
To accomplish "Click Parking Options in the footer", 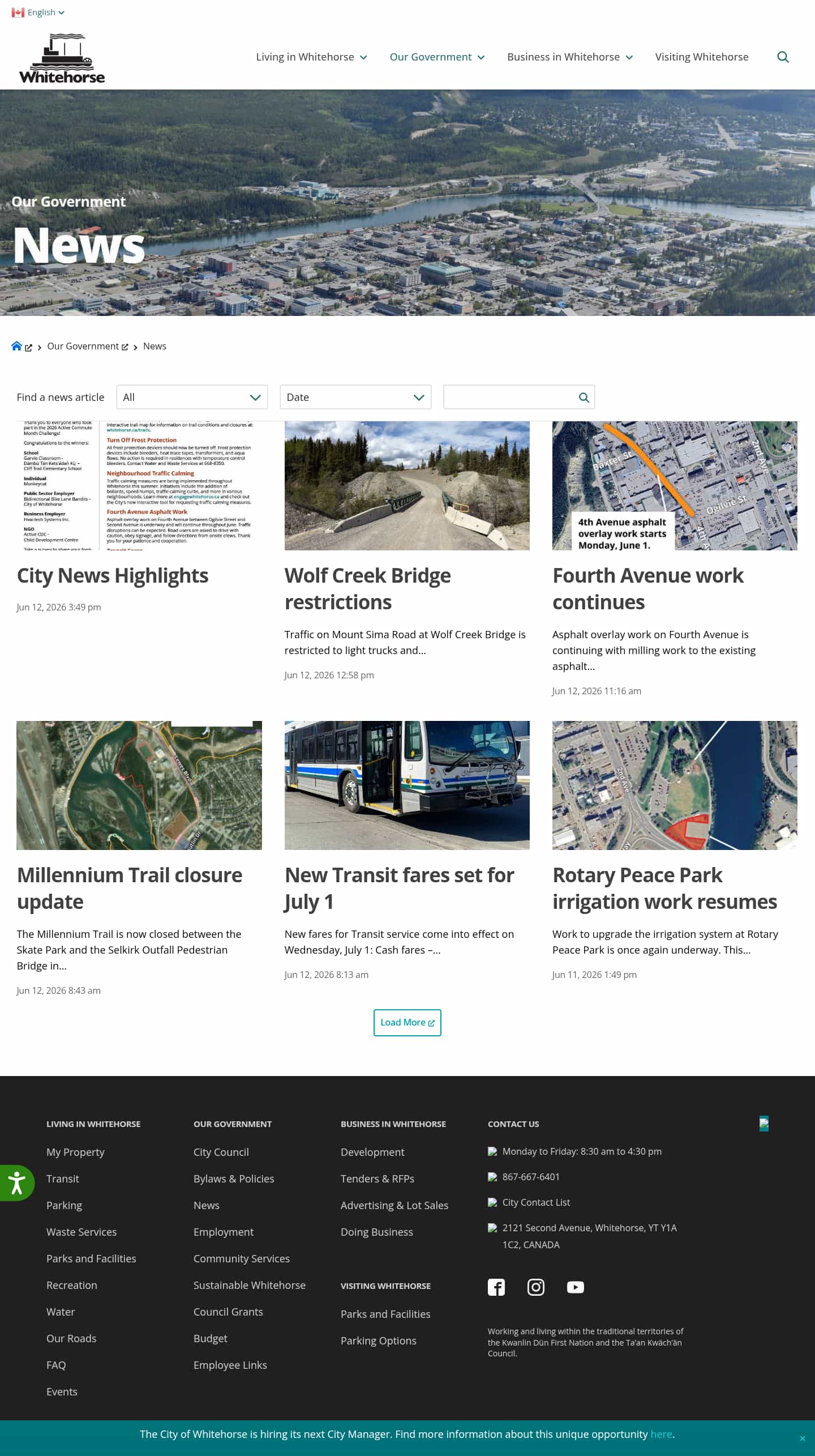I will (x=379, y=1340).
